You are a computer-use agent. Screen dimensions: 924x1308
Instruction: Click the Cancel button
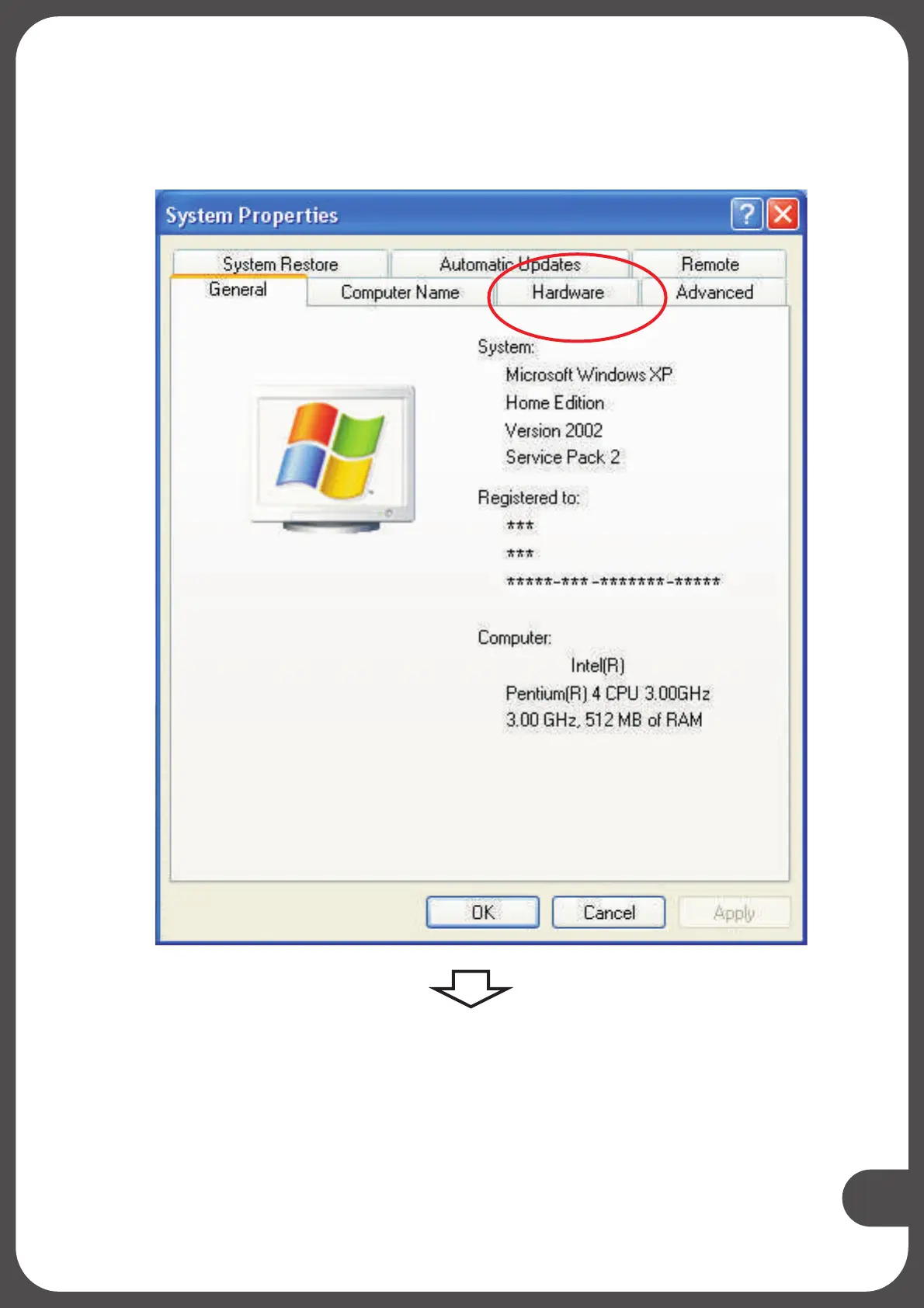click(609, 912)
